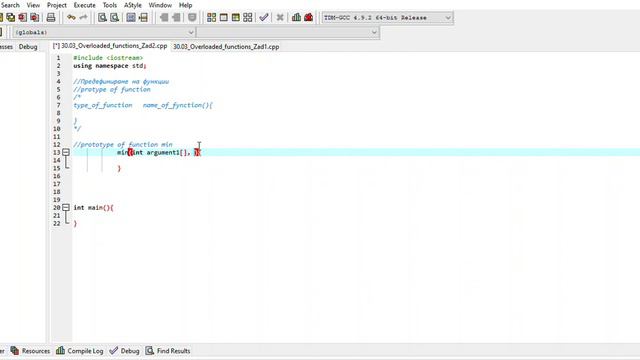
Task: Switch to the 30.03_Overloaded_functions_Zad1.cpp tab
Action: pos(226,47)
